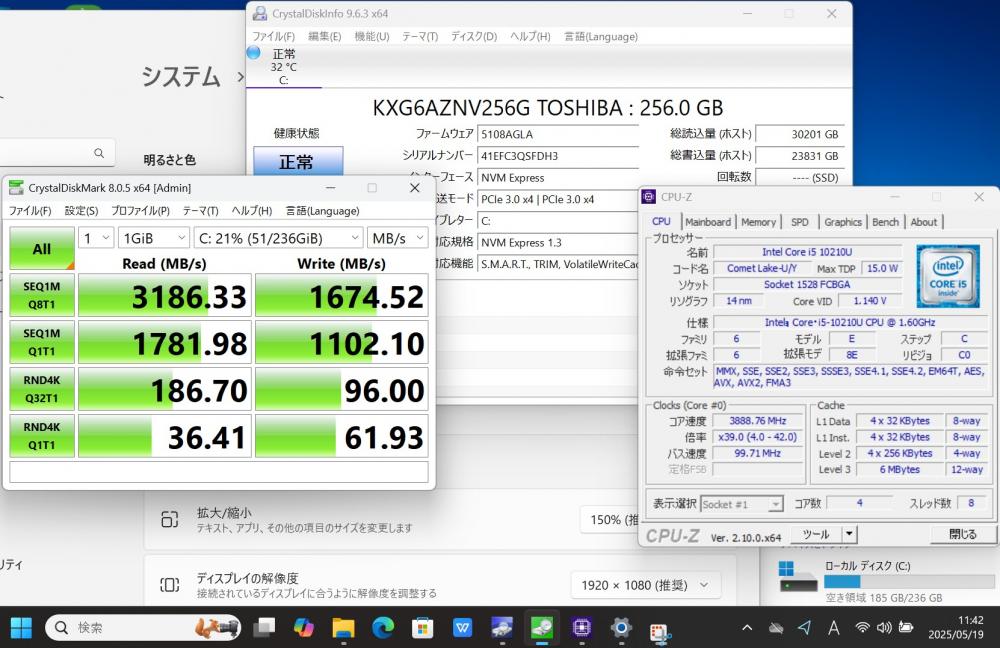1000x648 pixels.
Task: Switch to the Graphics tab in CPU-Z
Action: [x=842, y=222]
